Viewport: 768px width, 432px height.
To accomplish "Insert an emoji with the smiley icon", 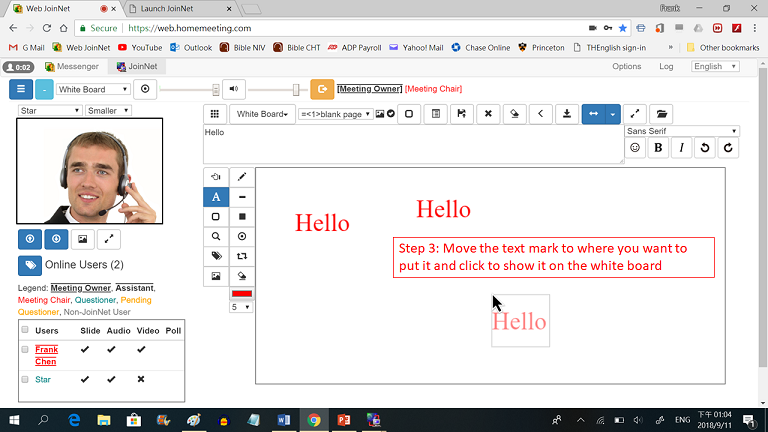I will (x=635, y=147).
